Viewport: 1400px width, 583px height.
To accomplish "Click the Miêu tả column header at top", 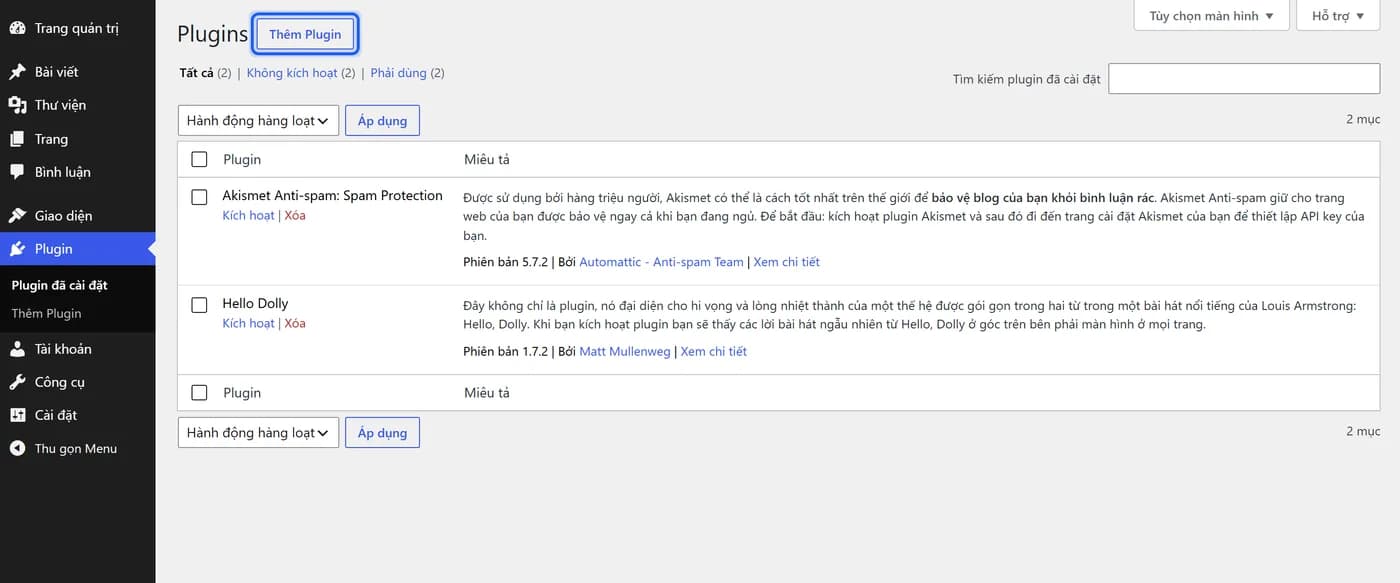I will tap(487, 159).
